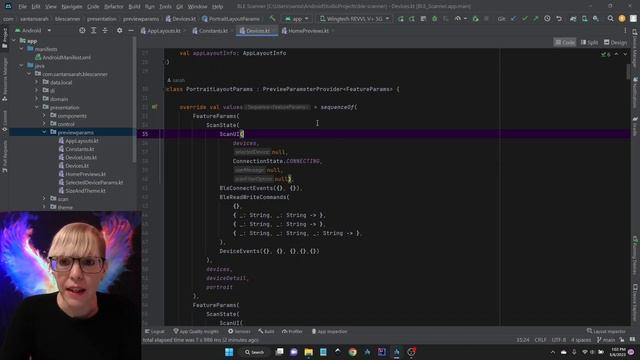The image size is (640, 360).
Task: Open the git history clock icon
Action: pos(547,19)
